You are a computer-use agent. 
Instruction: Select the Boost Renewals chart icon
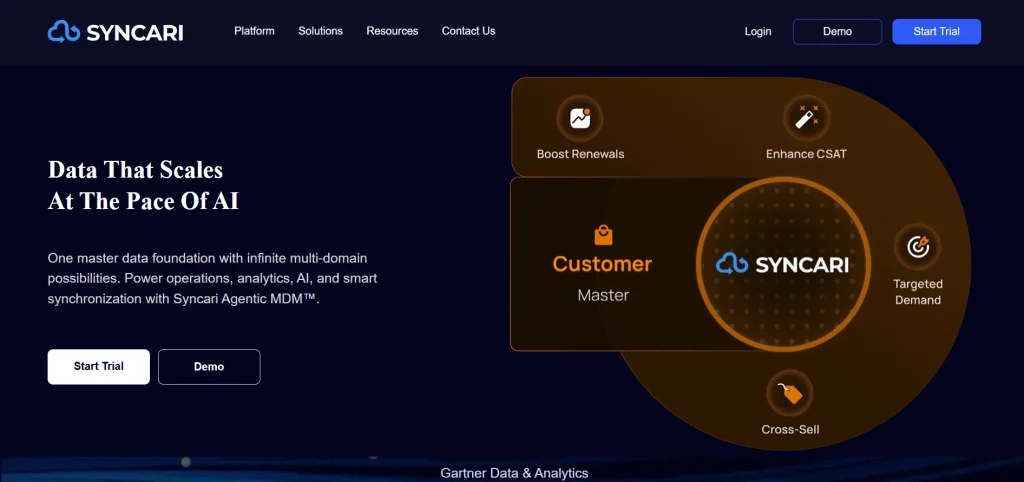pyautogui.click(x=580, y=119)
